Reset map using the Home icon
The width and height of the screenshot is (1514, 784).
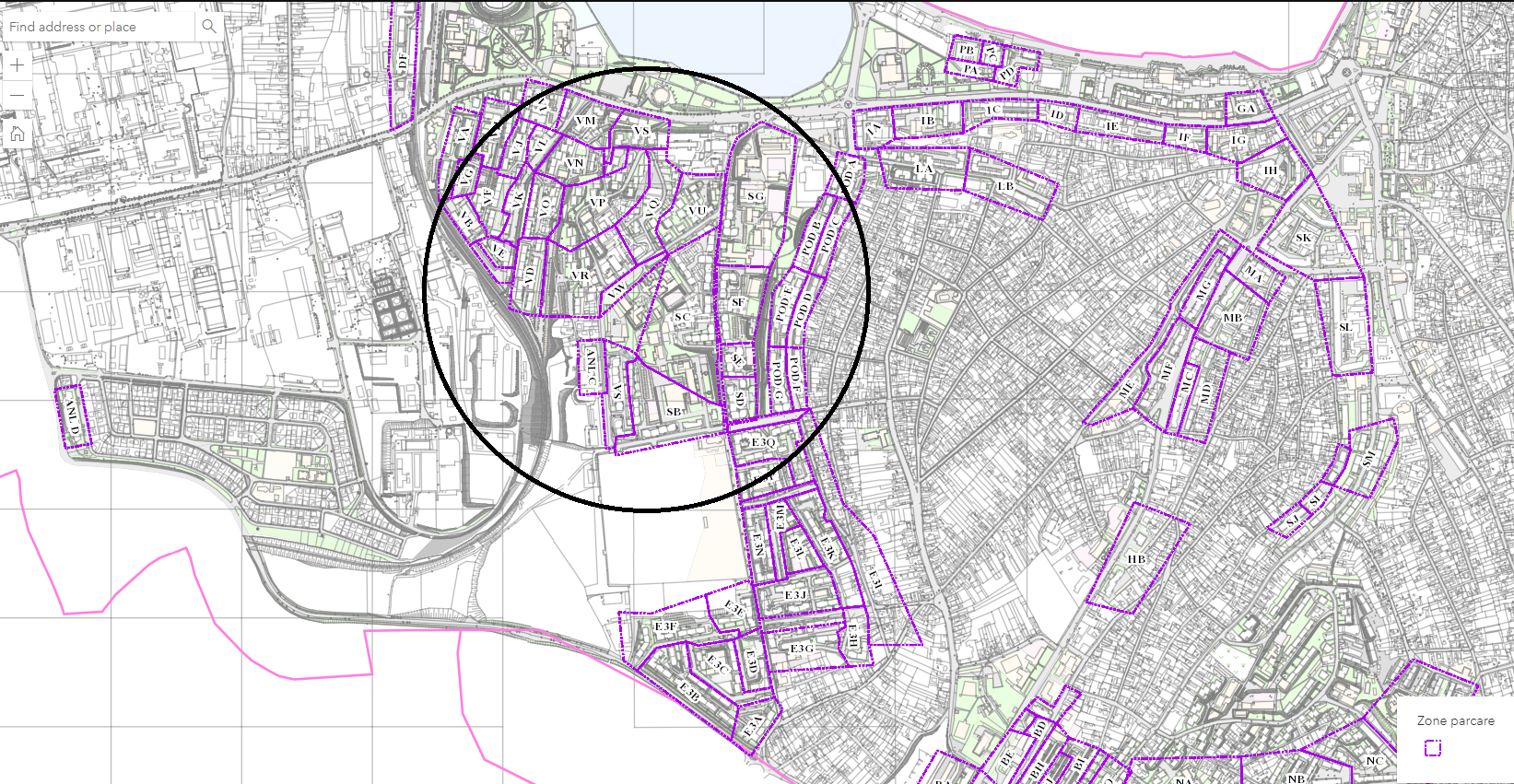click(18, 135)
